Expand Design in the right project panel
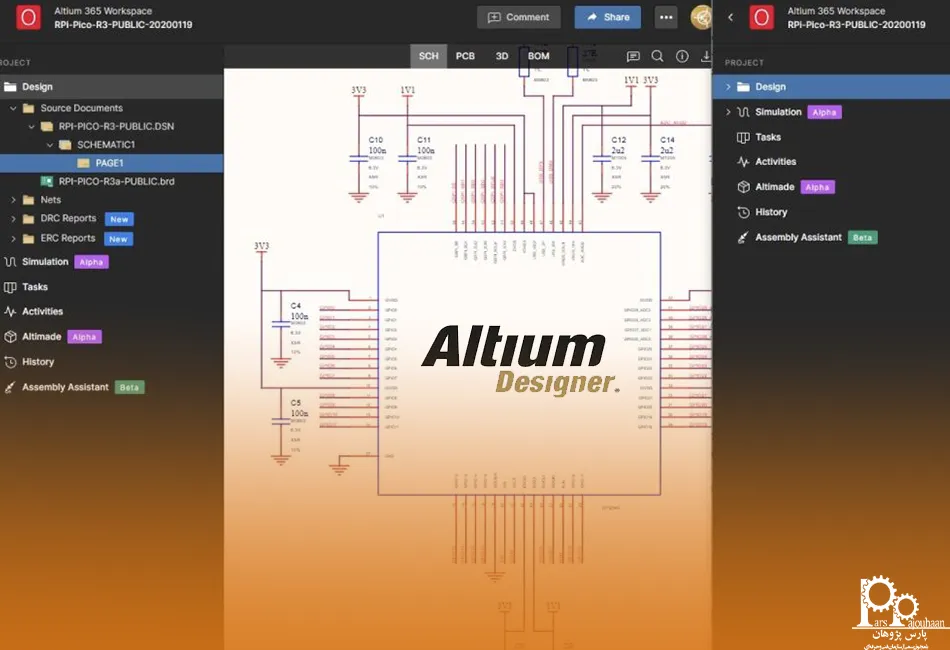This screenshot has width=950, height=650. pos(729,87)
